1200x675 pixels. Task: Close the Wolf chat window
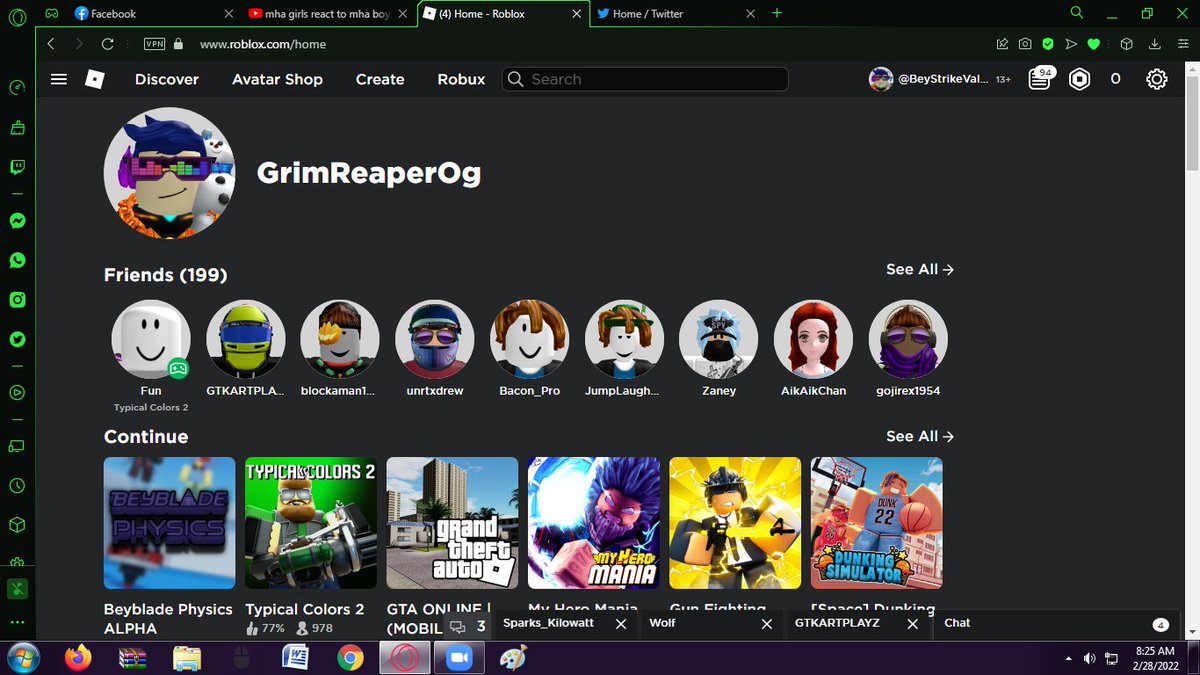coord(766,623)
